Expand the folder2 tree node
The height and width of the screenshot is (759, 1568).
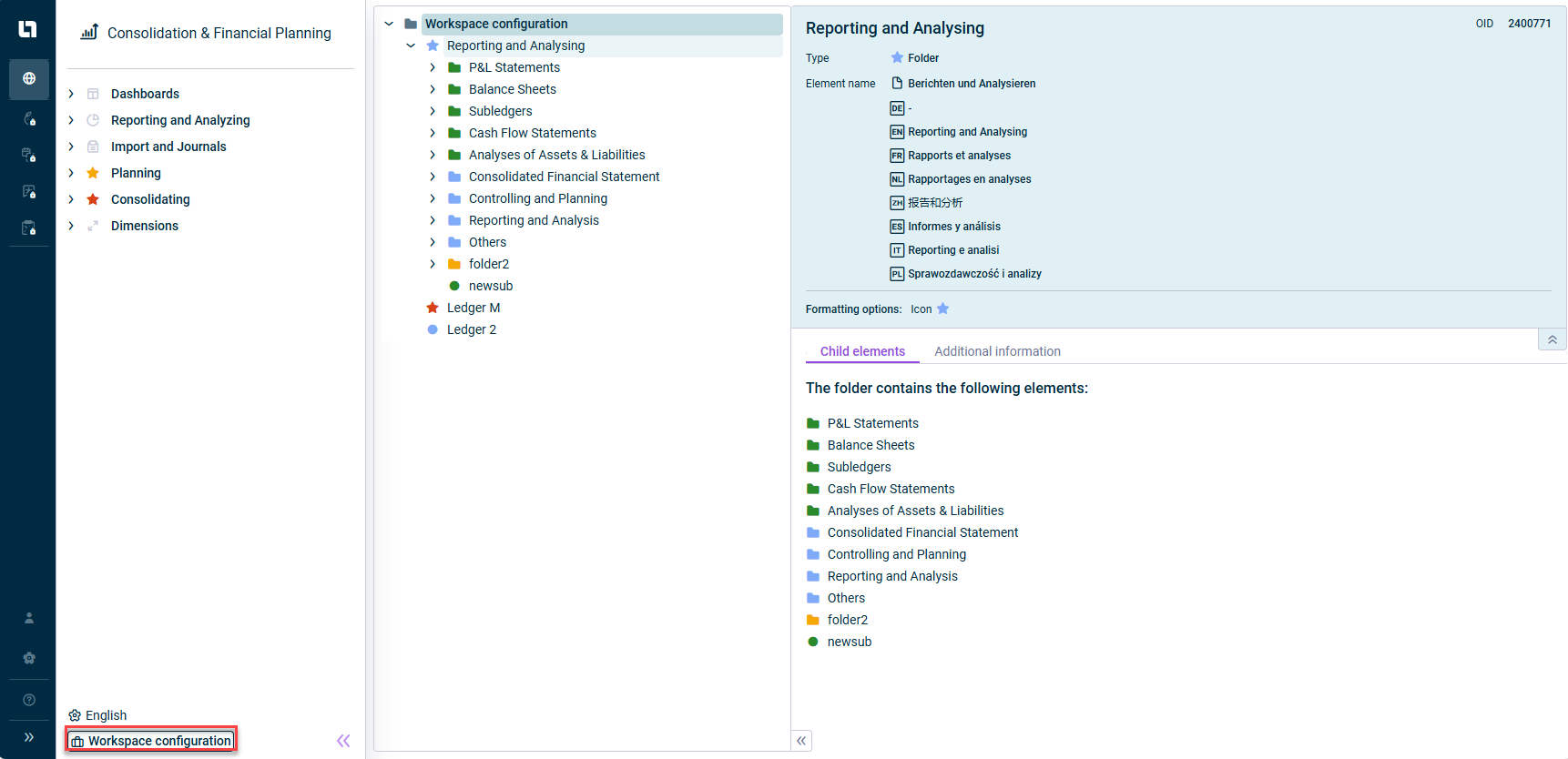433,264
